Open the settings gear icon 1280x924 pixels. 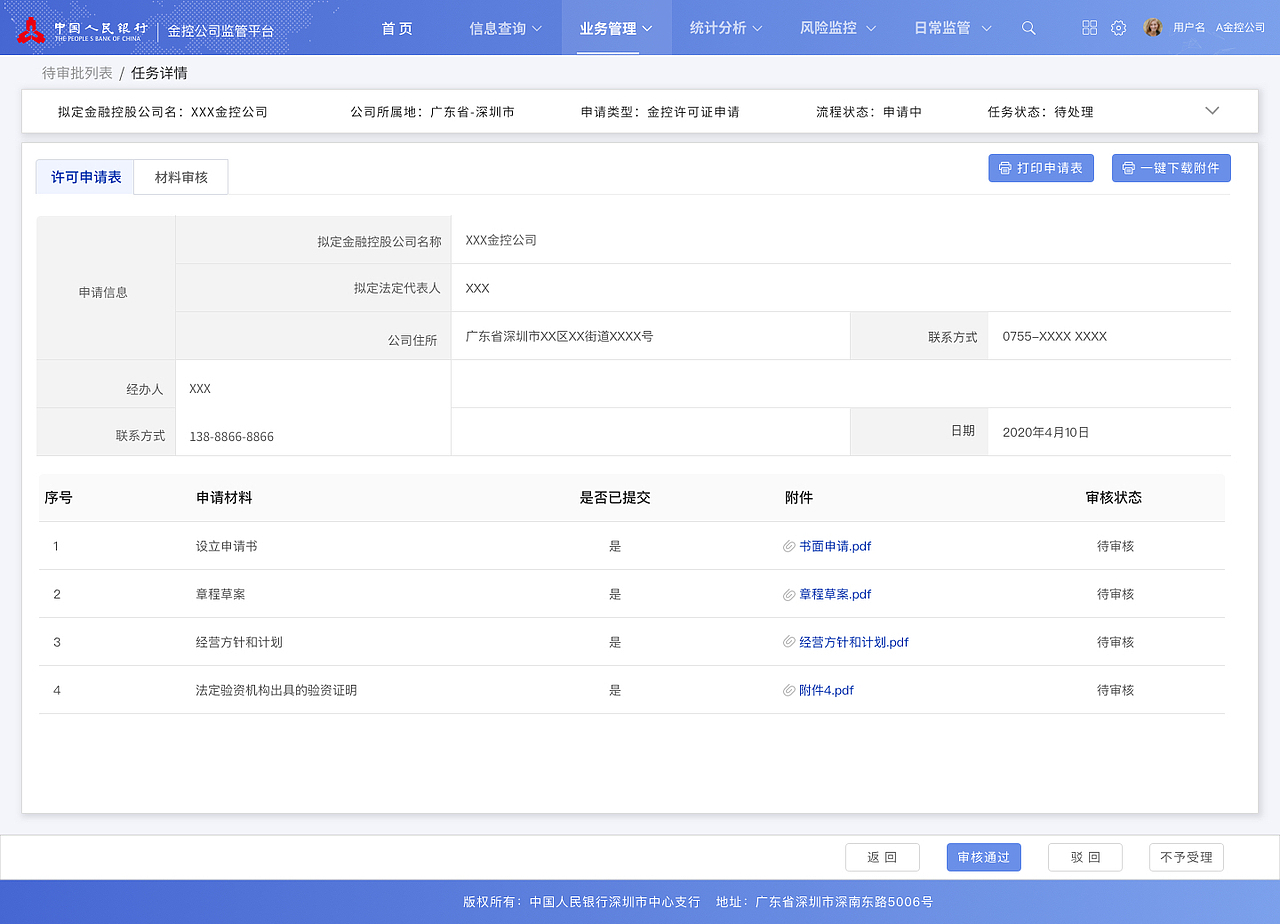(1118, 28)
